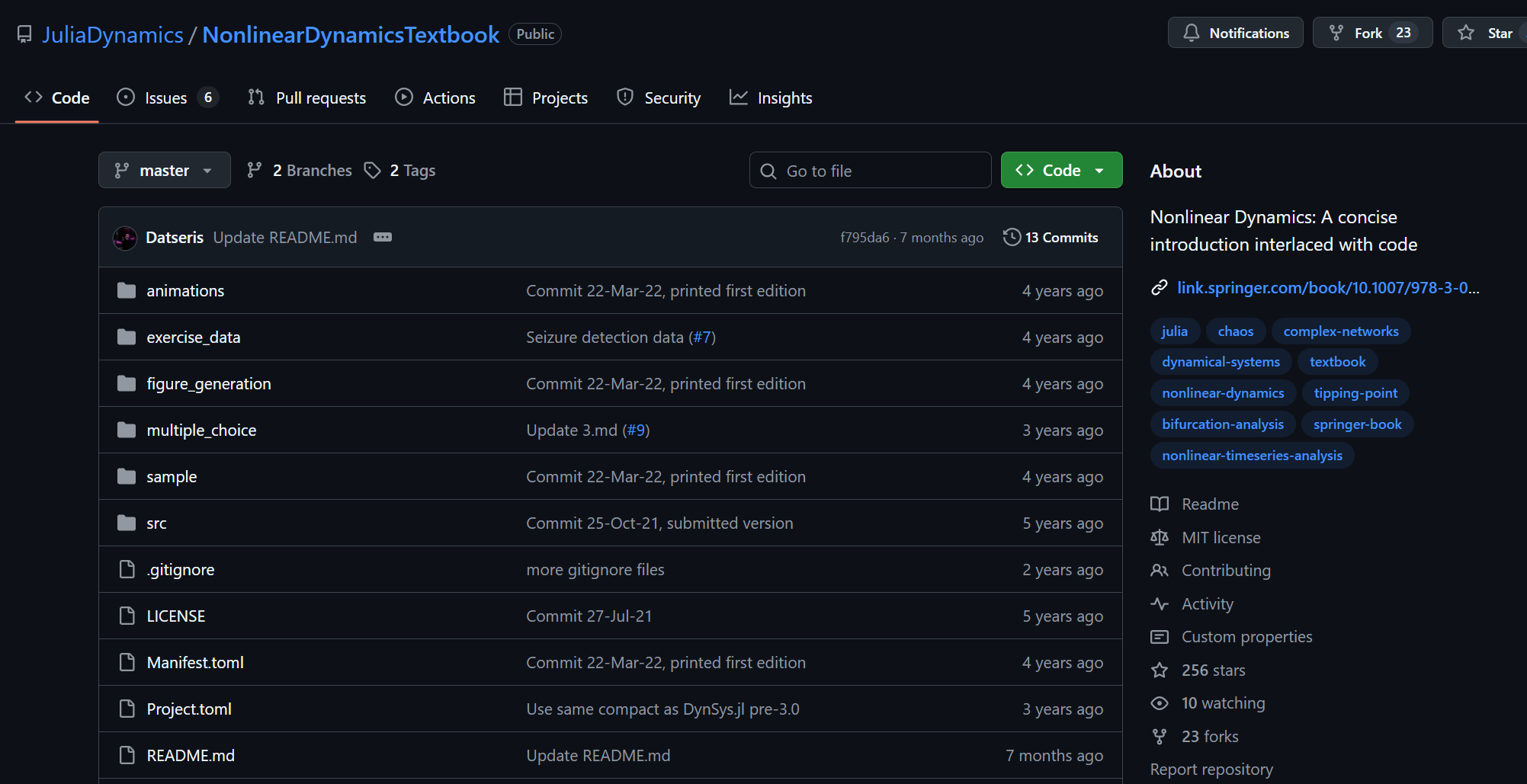The height and width of the screenshot is (784, 1527).
Task: Open the JuliaDynamics organization link
Action: (x=113, y=34)
